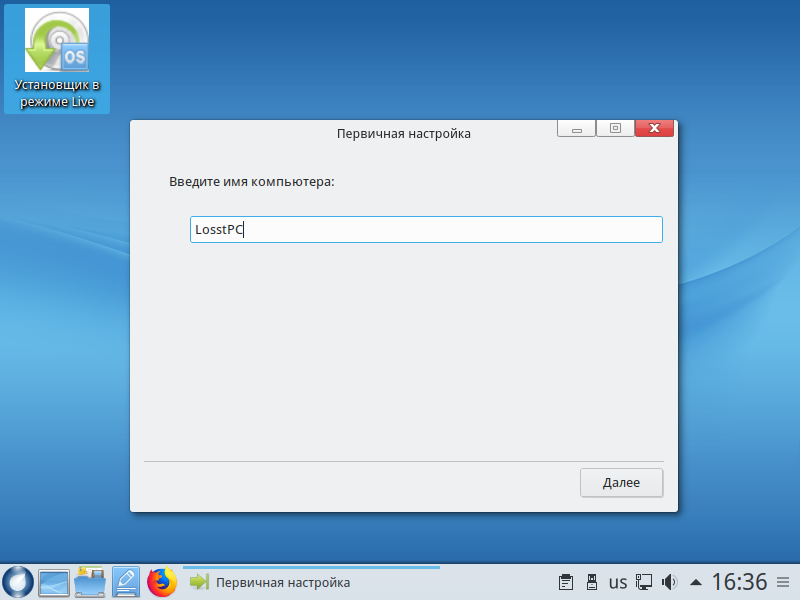The image size is (800, 600).
Task: Open the text editor taskbar icon
Action: pyautogui.click(x=126, y=581)
